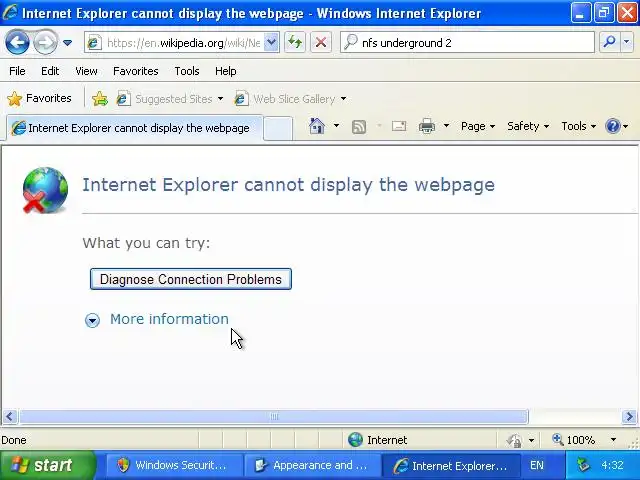
Task: Expand the address bar URL history dropdown
Action: click(x=271, y=42)
